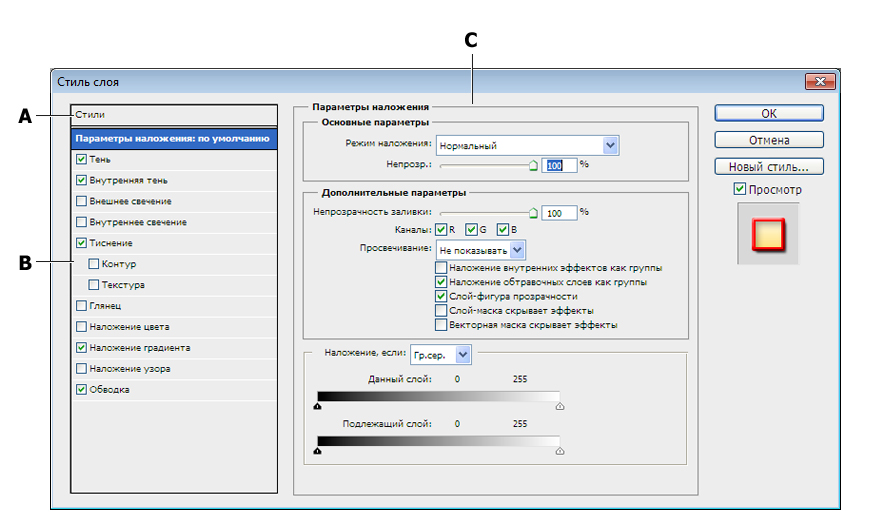Enable the Наложение узора checkbox
The image size is (890, 521).
81,368
